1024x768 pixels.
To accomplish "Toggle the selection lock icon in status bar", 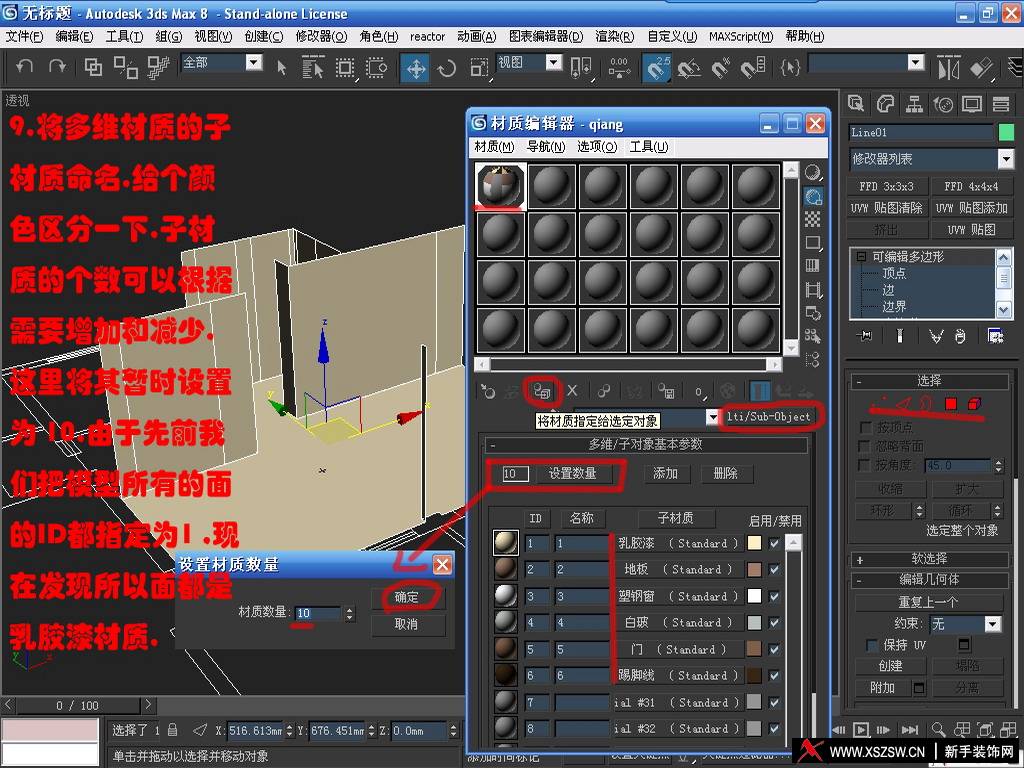I will click(x=172, y=730).
